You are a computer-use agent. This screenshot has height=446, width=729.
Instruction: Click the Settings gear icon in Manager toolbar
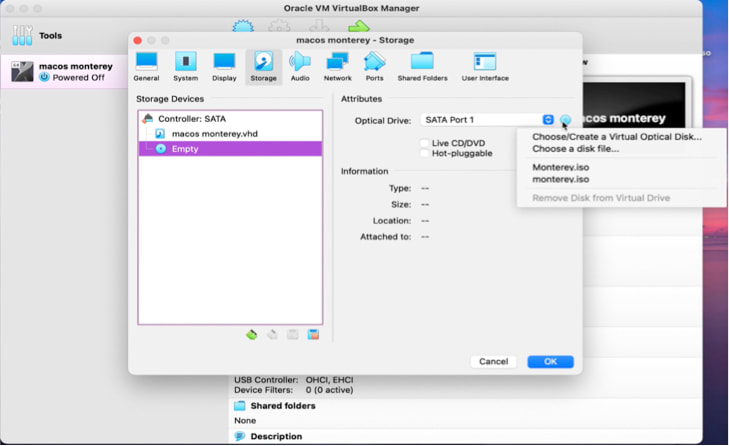click(x=279, y=26)
